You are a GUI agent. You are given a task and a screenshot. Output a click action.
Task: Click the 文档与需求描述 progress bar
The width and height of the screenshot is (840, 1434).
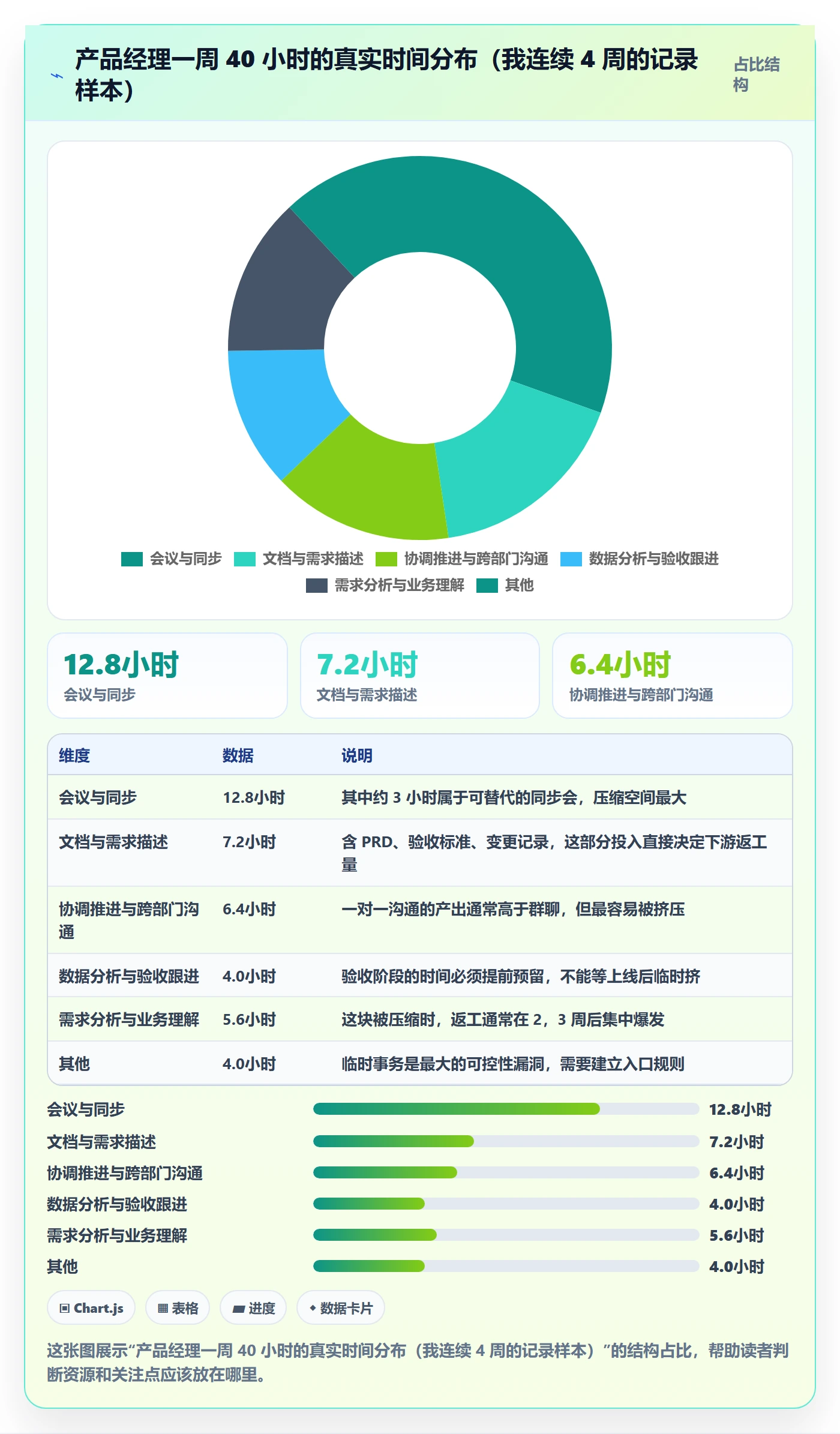506,1141
